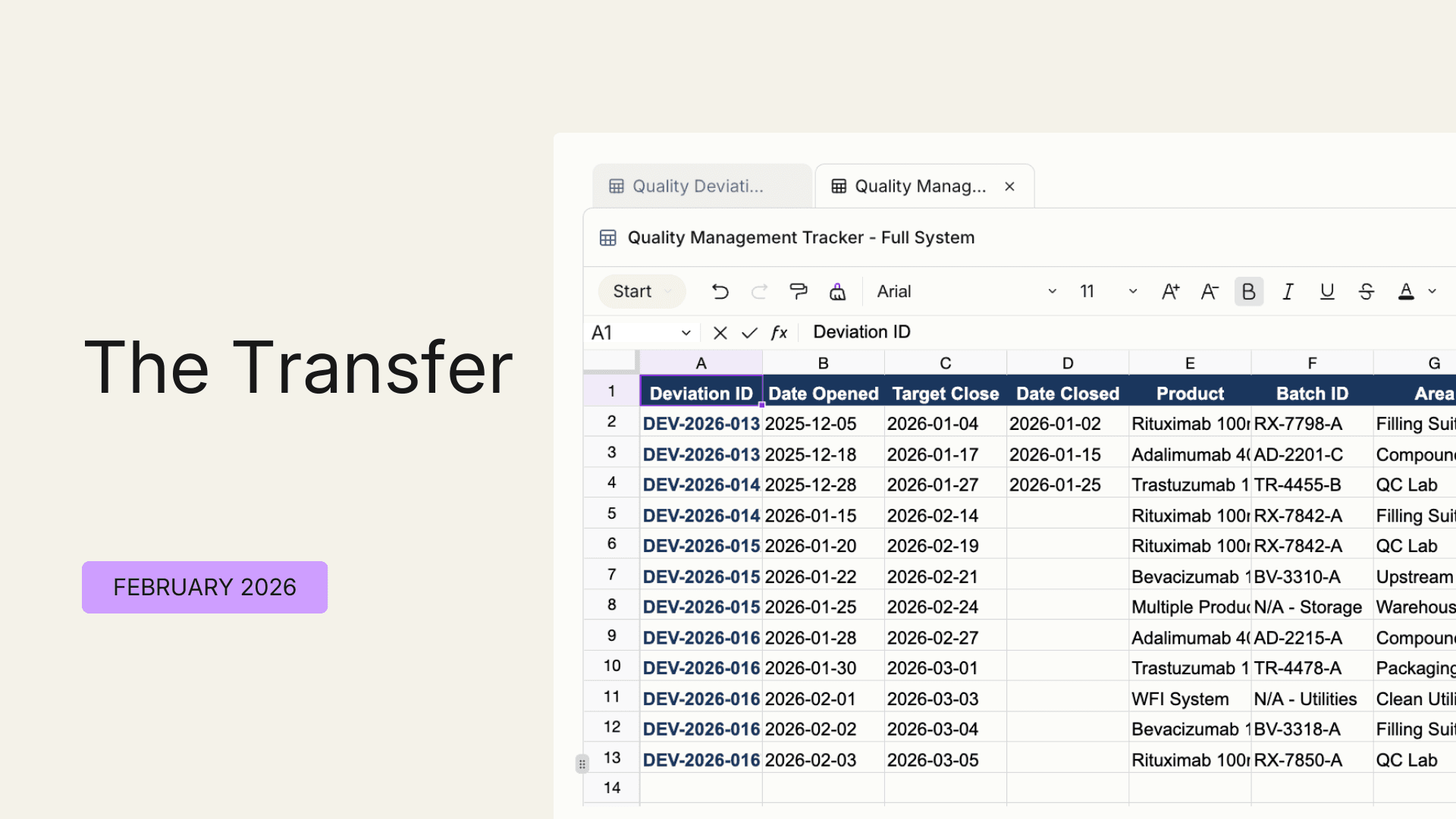Click the fx insert function icon
Screen dimensions: 1456x819
point(779,333)
